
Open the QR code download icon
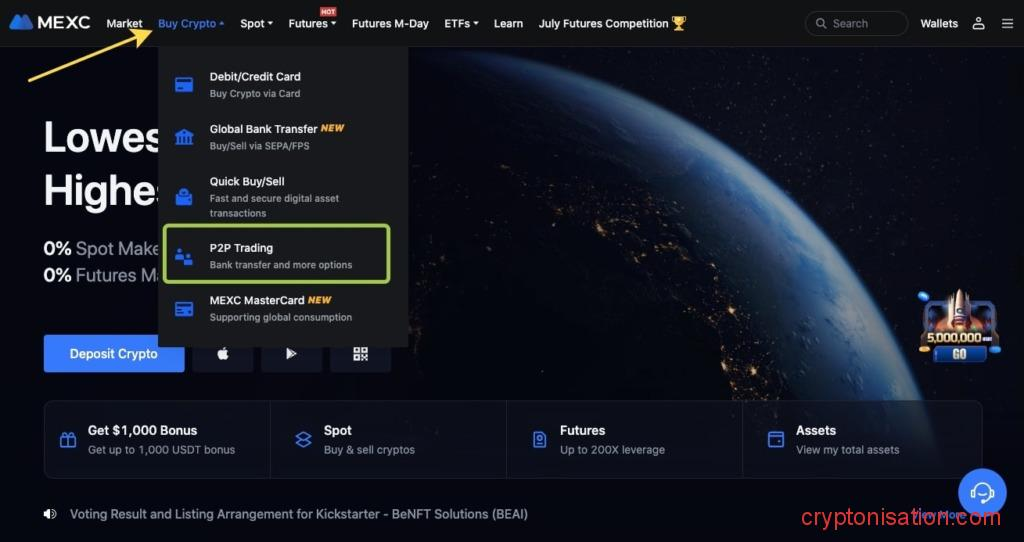point(360,354)
